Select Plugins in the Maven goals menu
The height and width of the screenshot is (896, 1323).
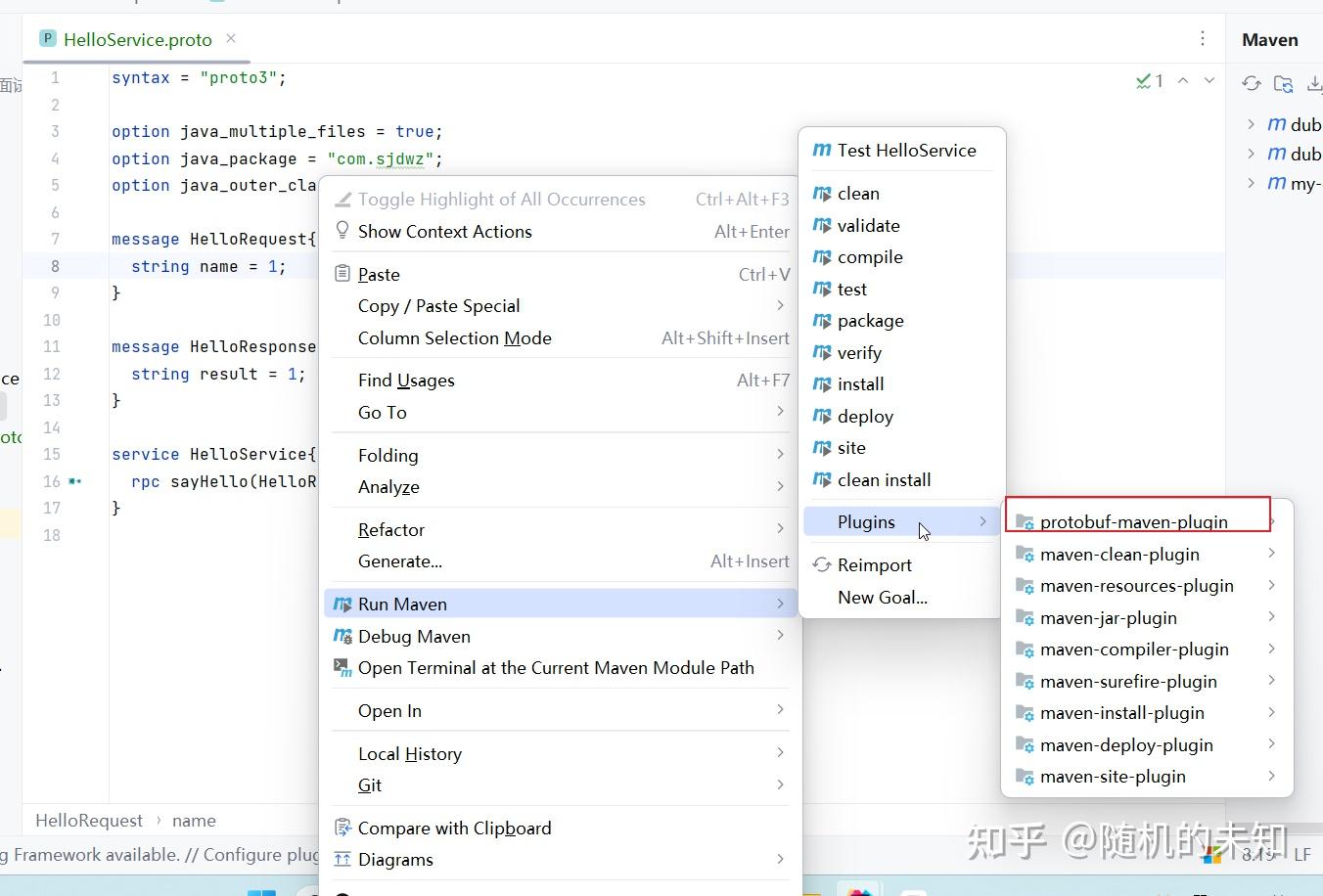tap(866, 521)
